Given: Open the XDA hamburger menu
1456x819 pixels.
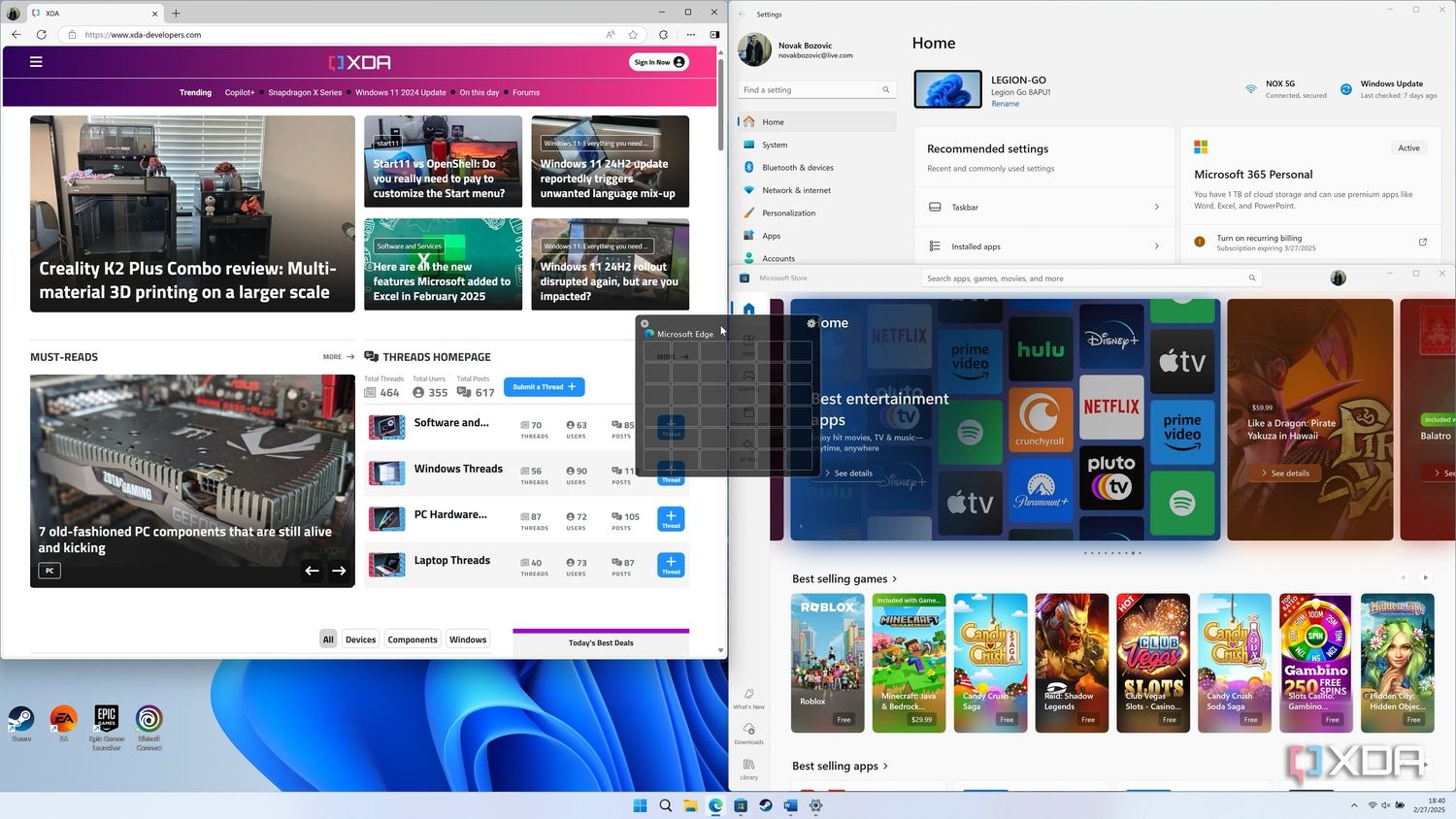Looking at the screenshot, I should 36,62.
